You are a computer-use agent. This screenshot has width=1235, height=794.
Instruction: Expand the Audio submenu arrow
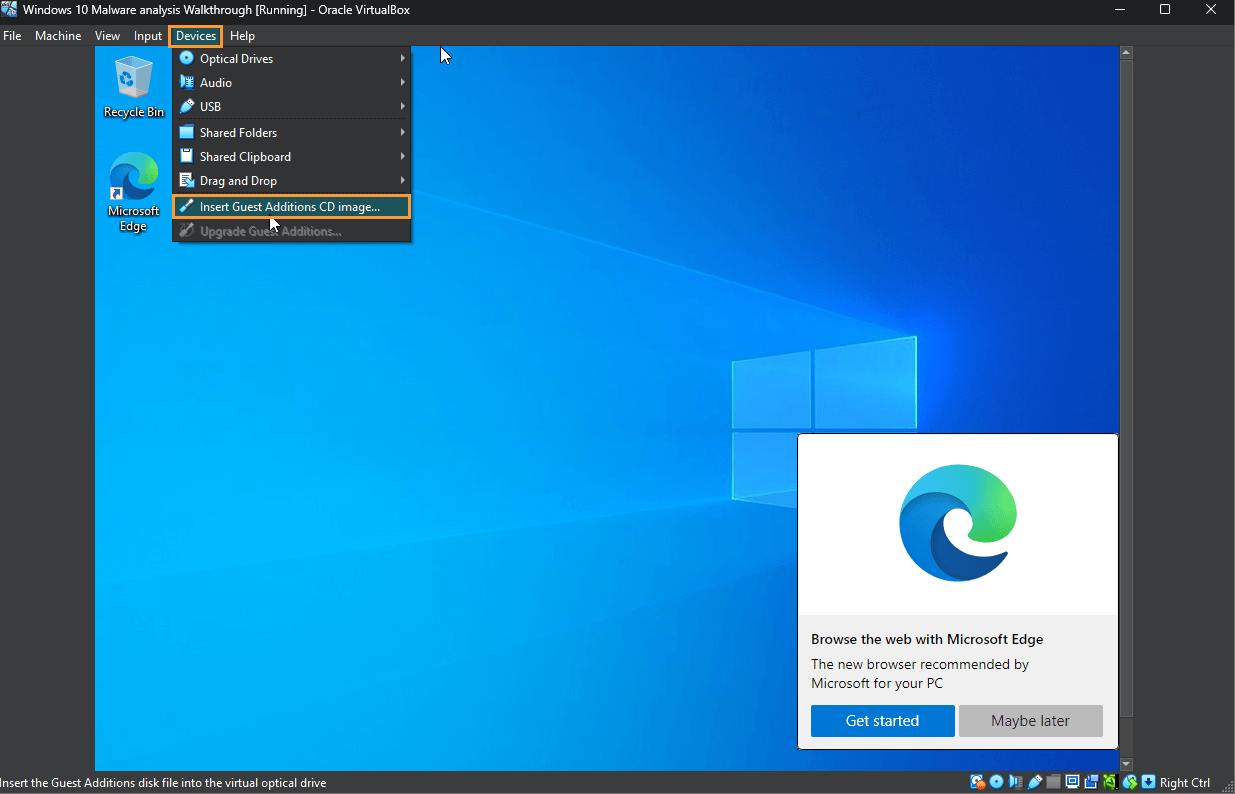click(403, 82)
